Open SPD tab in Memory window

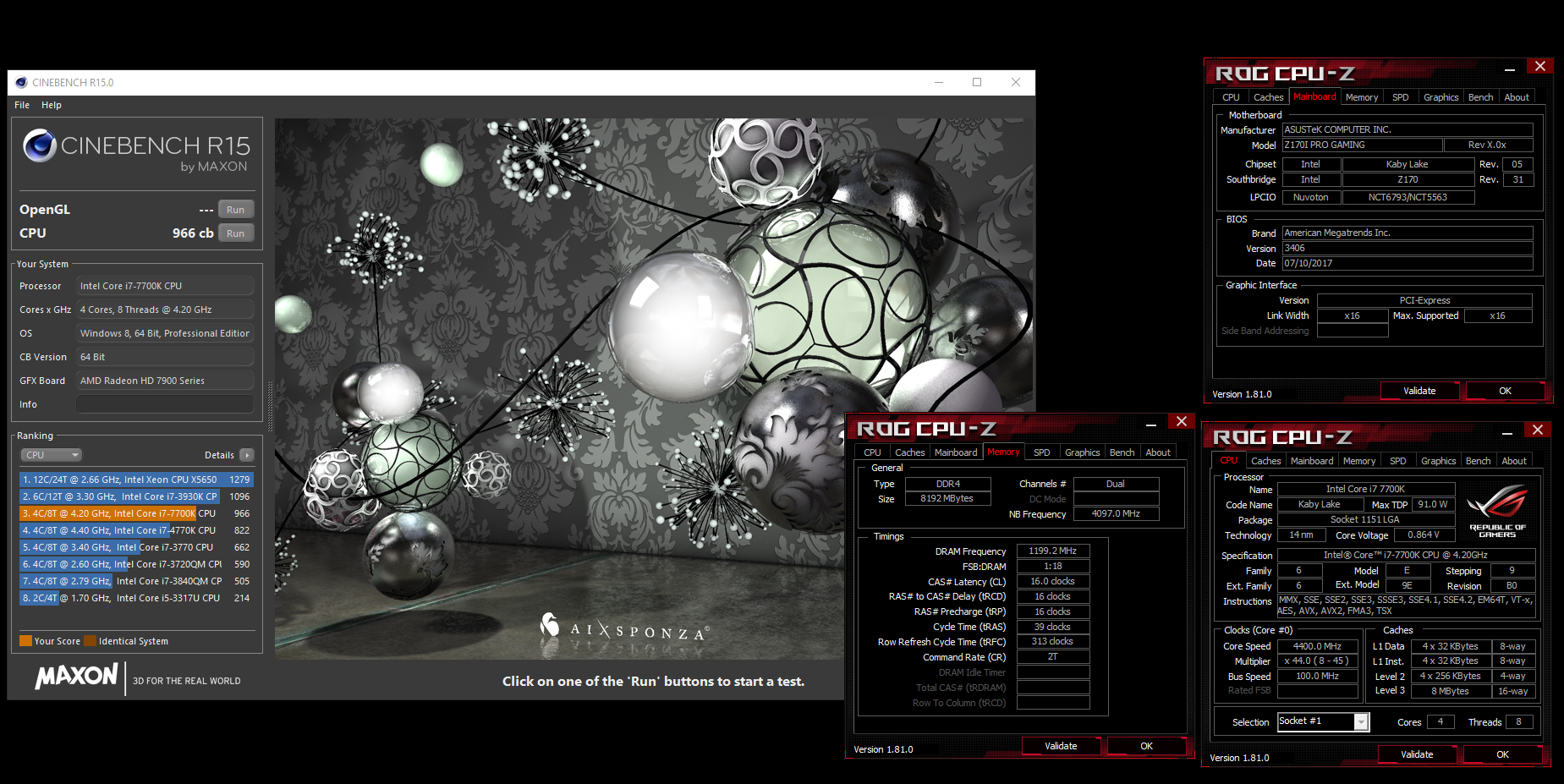click(1042, 452)
